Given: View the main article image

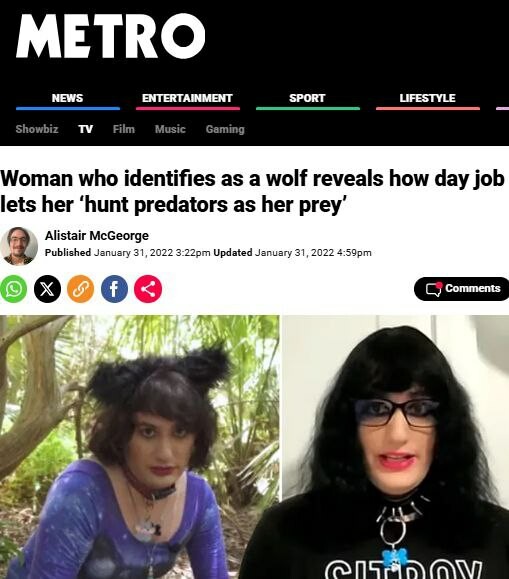Looking at the screenshot, I should coord(254,447).
